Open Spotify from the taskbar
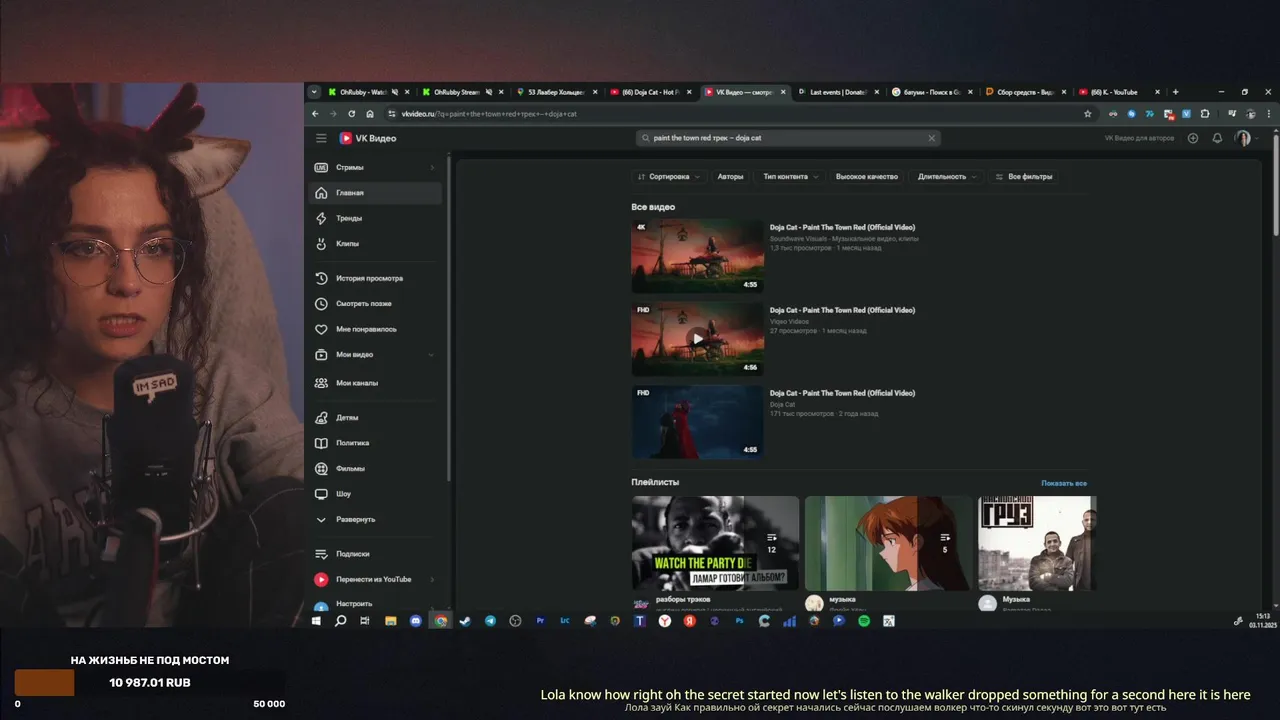 pos(864,621)
